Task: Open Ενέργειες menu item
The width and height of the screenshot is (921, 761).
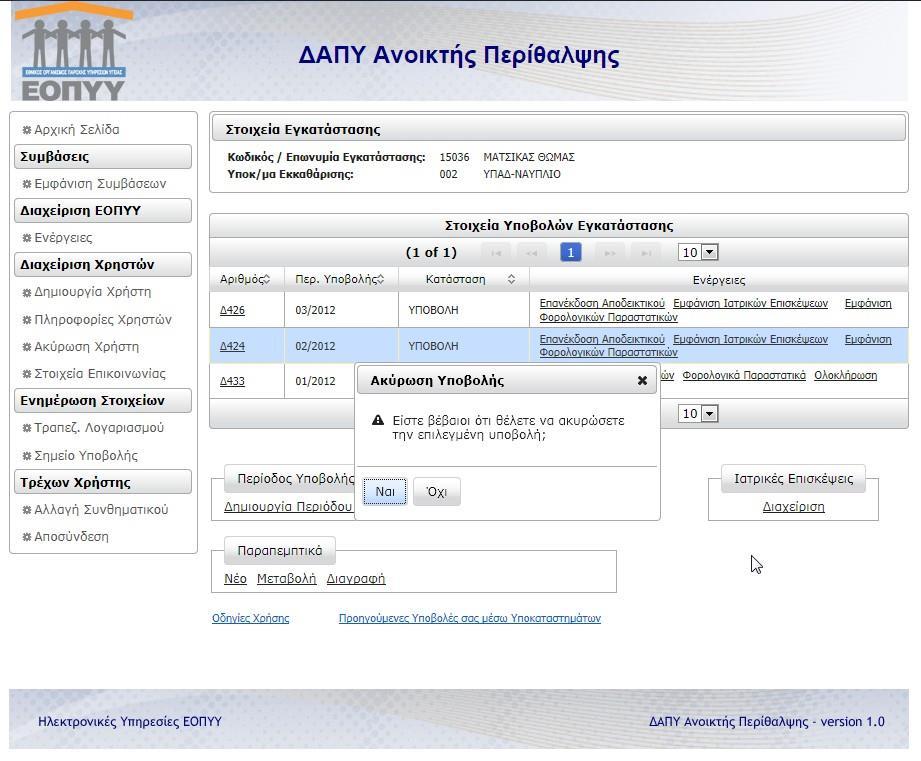Action: 63,238
